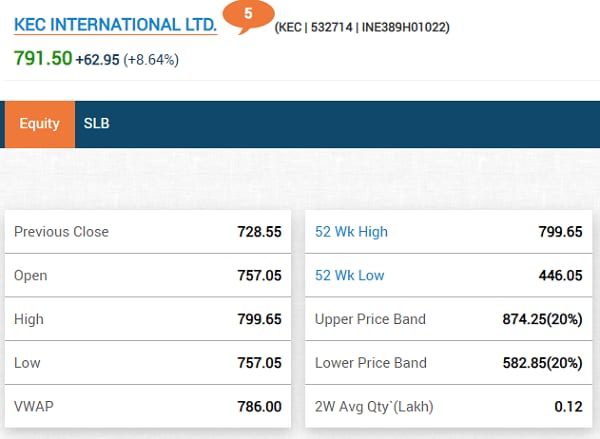600x439 pixels.
Task: Switch to the SLB tab
Action: point(97,124)
